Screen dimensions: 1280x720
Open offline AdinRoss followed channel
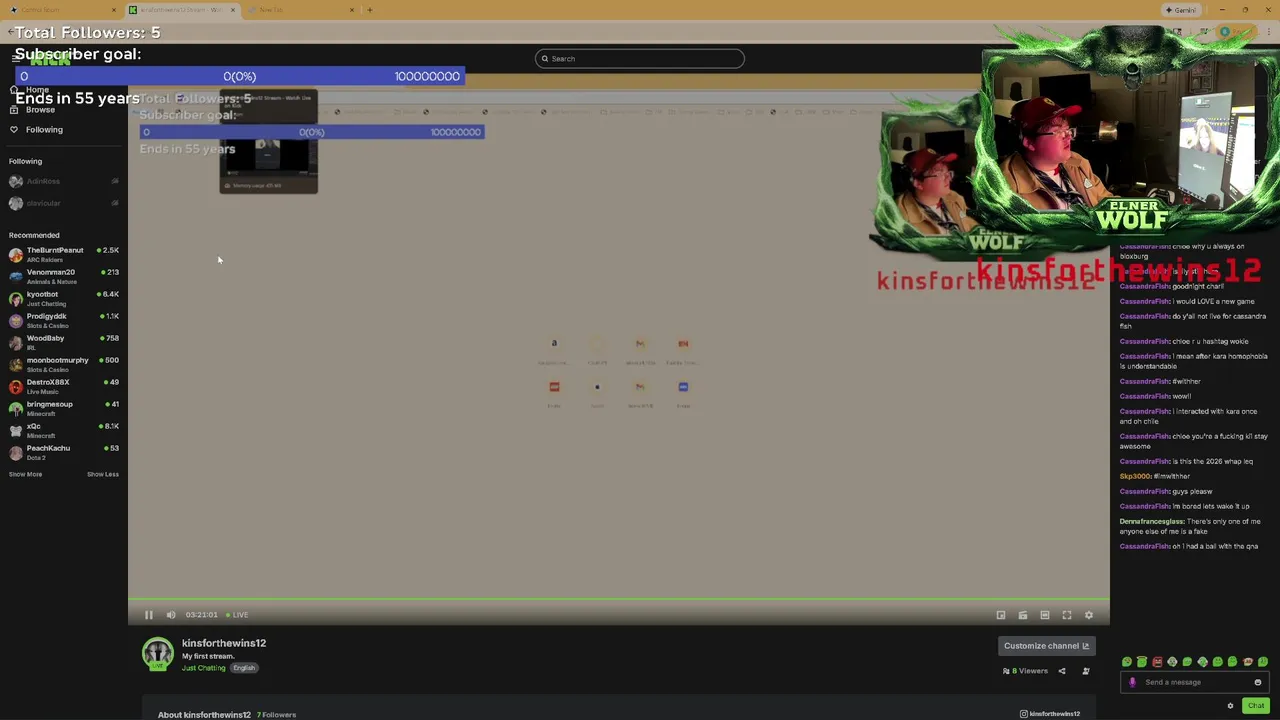click(x=64, y=181)
